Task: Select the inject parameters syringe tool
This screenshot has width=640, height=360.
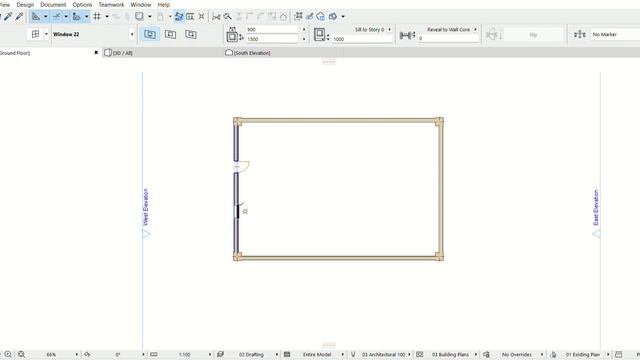Action: [x=19, y=16]
